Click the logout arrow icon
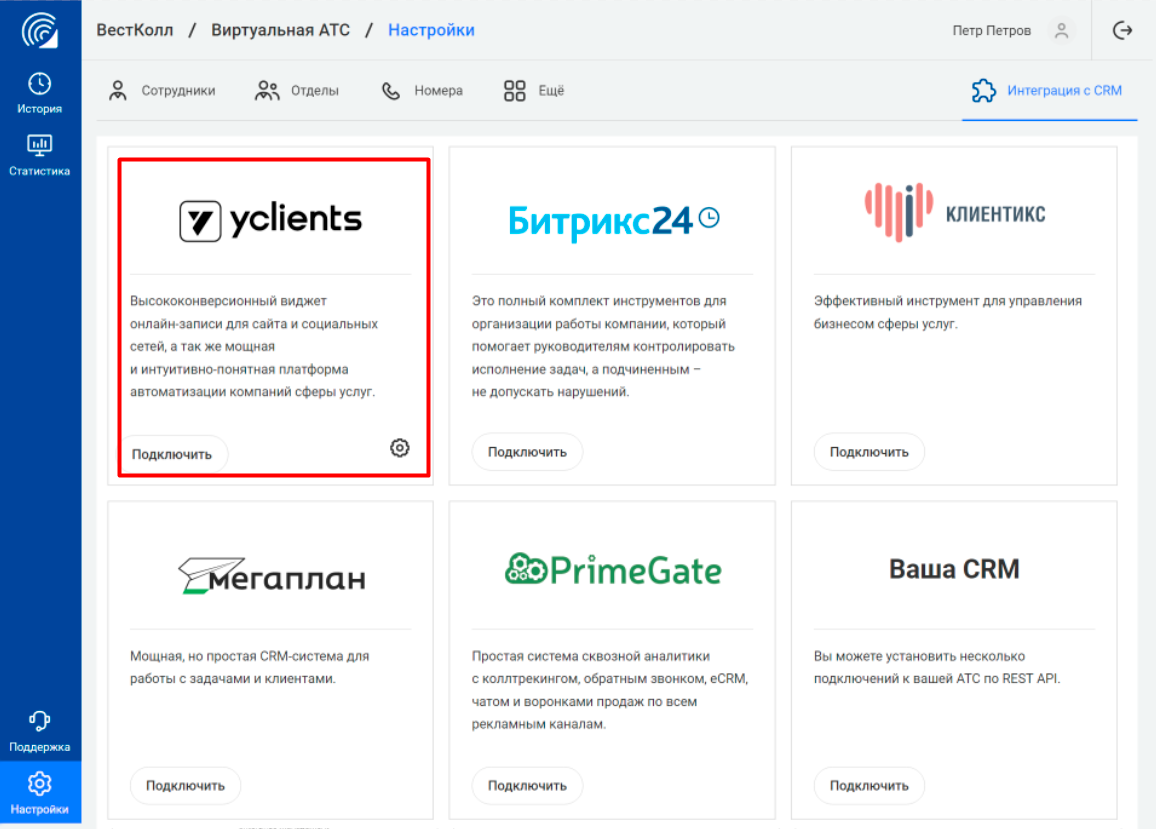The height and width of the screenshot is (829, 1156). [x=1122, y=30]
